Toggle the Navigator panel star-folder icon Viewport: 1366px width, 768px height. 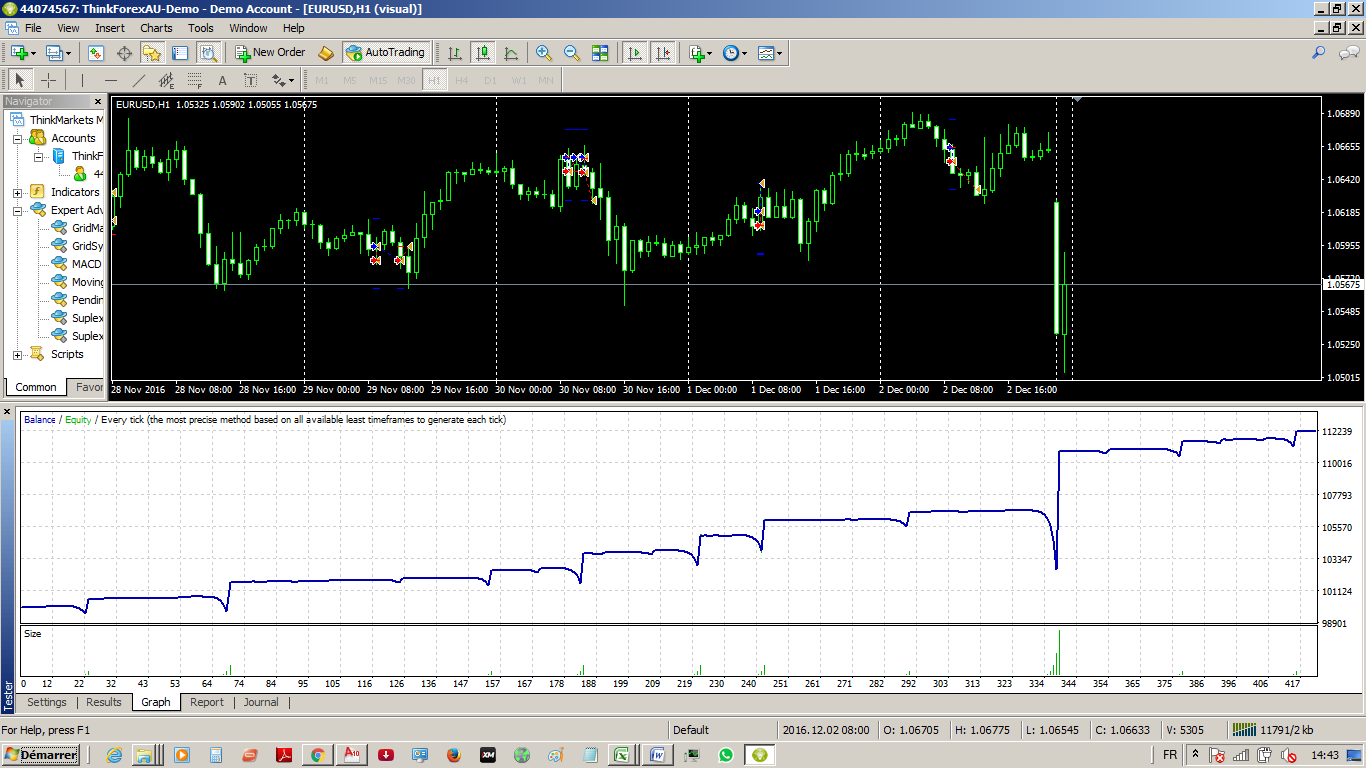click(153, 53)
